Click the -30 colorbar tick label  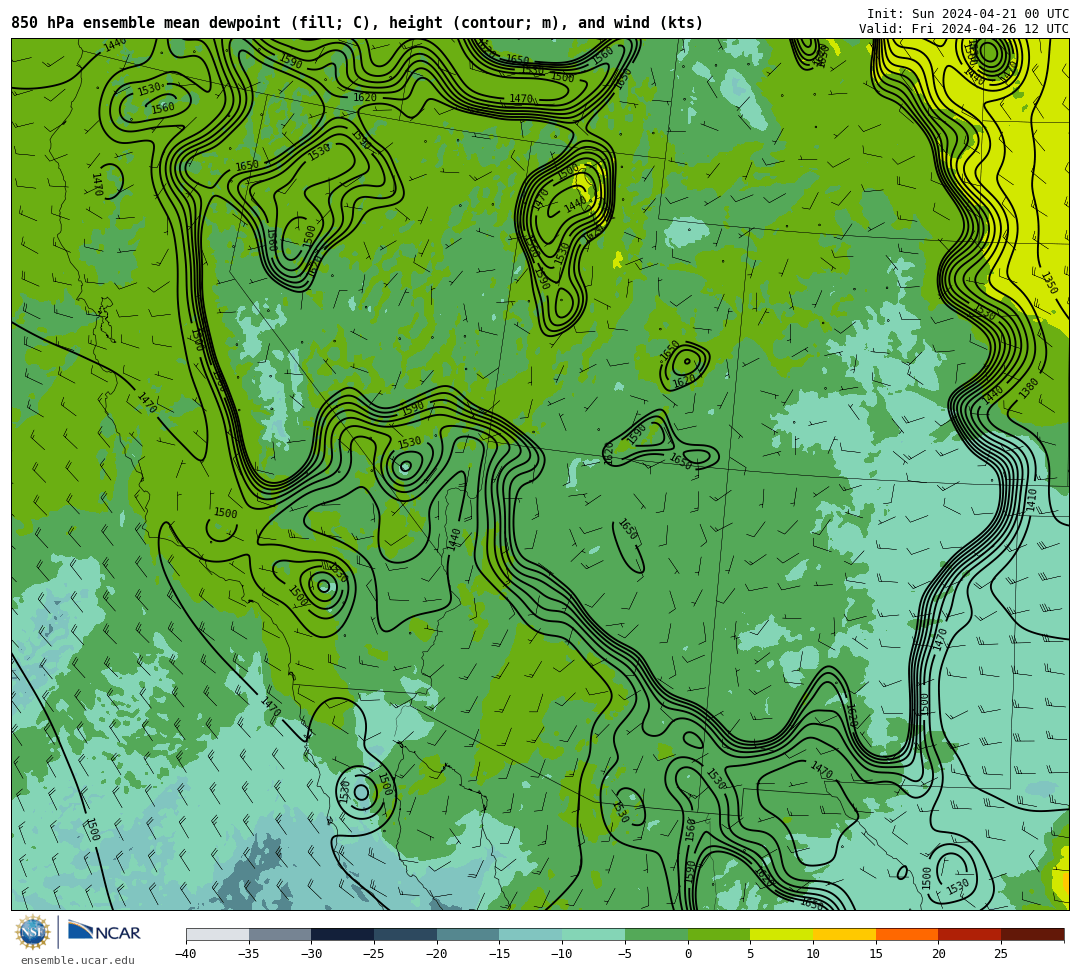click(311, 954)
